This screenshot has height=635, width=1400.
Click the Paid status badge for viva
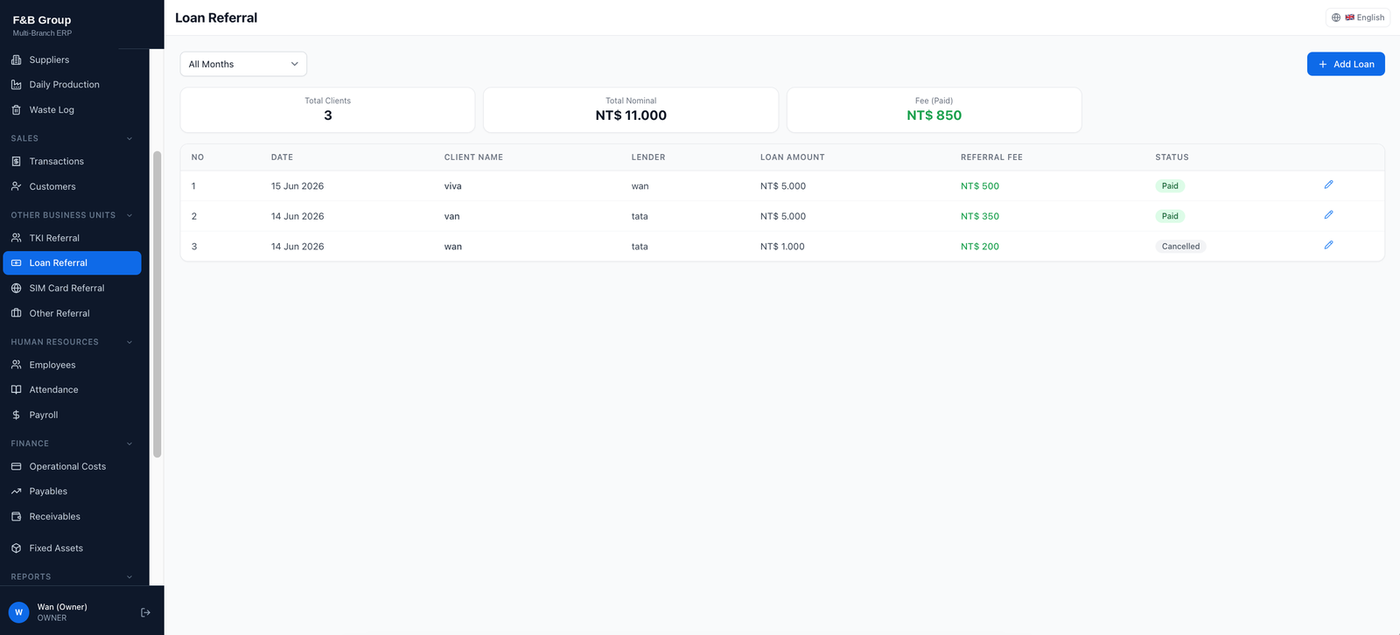coord(1170,186)
